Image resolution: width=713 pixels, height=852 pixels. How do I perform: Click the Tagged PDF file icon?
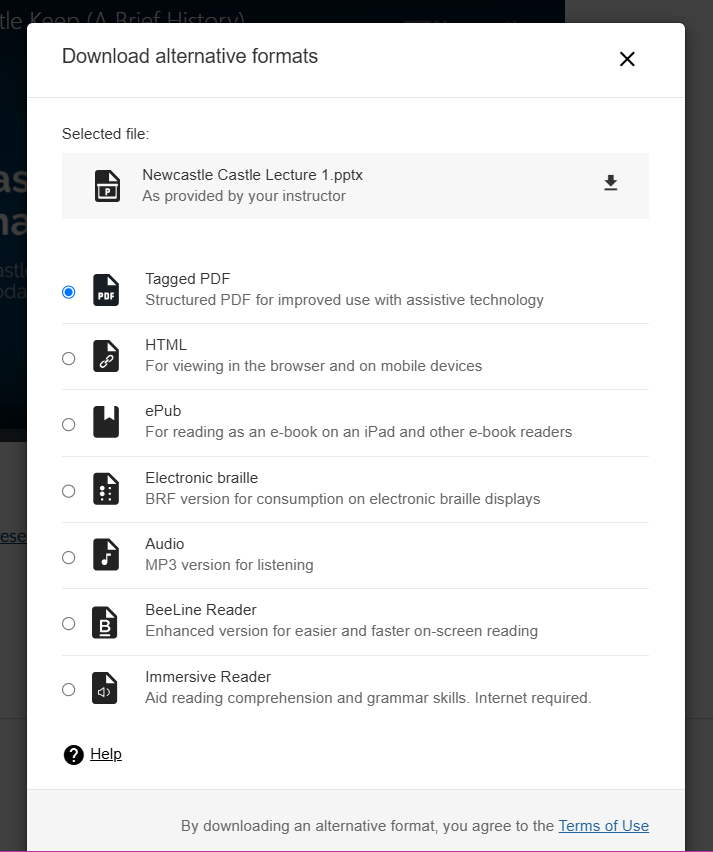coord(106,291)
